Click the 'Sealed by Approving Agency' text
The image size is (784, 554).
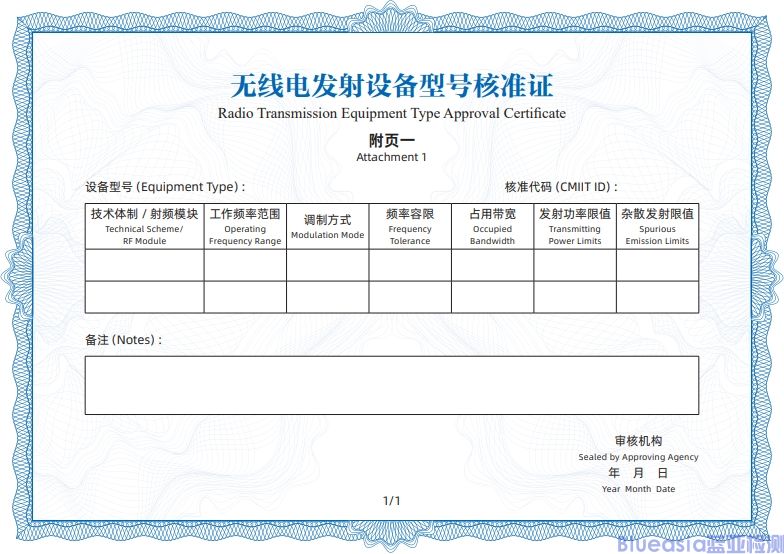click(638, 457)
